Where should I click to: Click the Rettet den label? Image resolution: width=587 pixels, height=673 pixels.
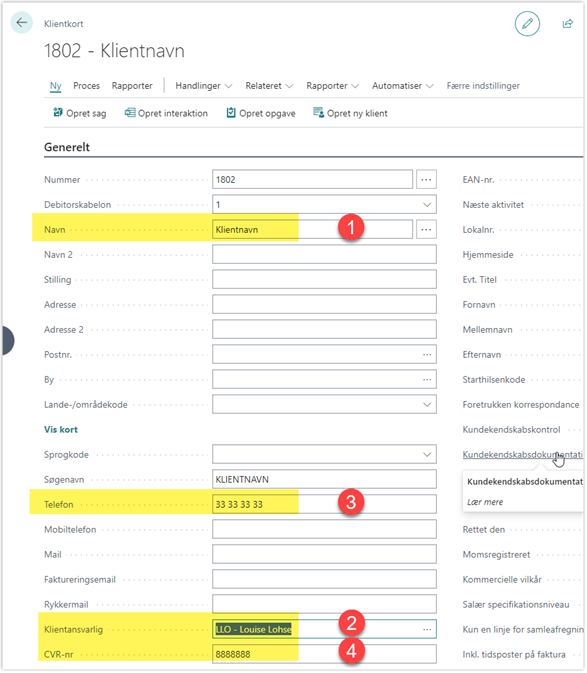click(484, 529)
